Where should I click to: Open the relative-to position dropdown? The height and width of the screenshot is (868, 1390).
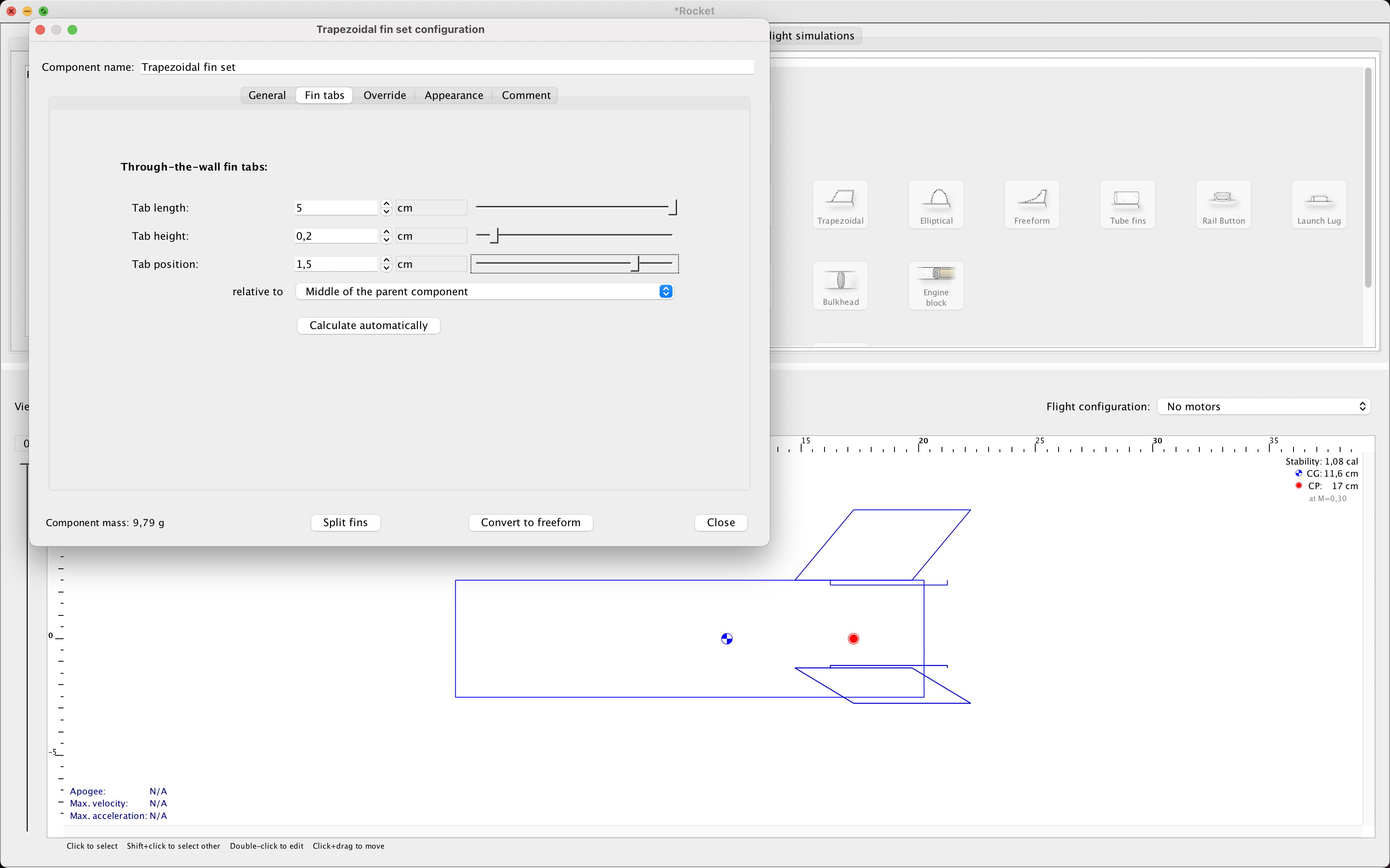click(665, 291)
